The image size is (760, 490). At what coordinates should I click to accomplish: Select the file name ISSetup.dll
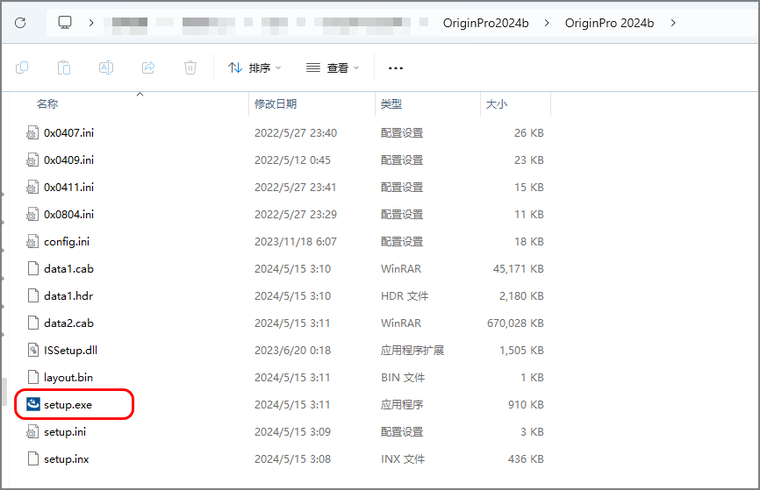coord(71,350)
